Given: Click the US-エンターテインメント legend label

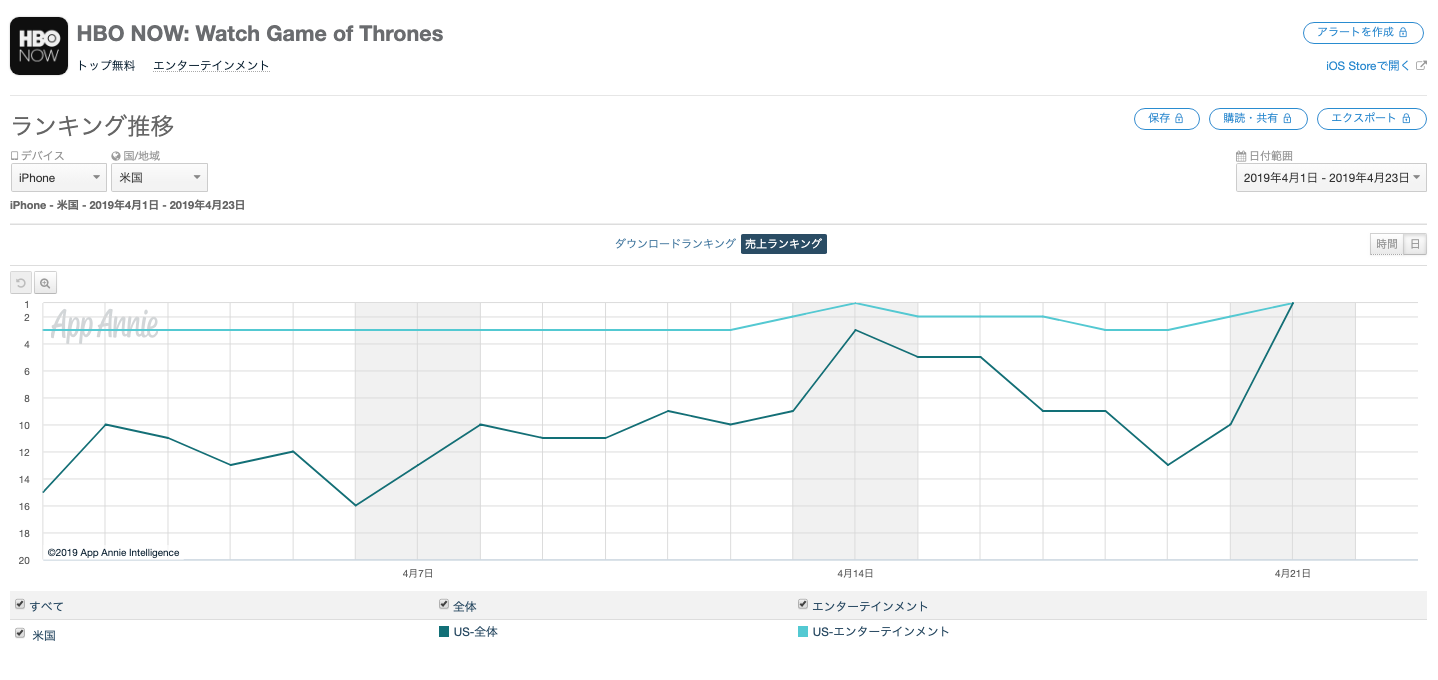Looking at the screenshot, I should pos(881,632).
